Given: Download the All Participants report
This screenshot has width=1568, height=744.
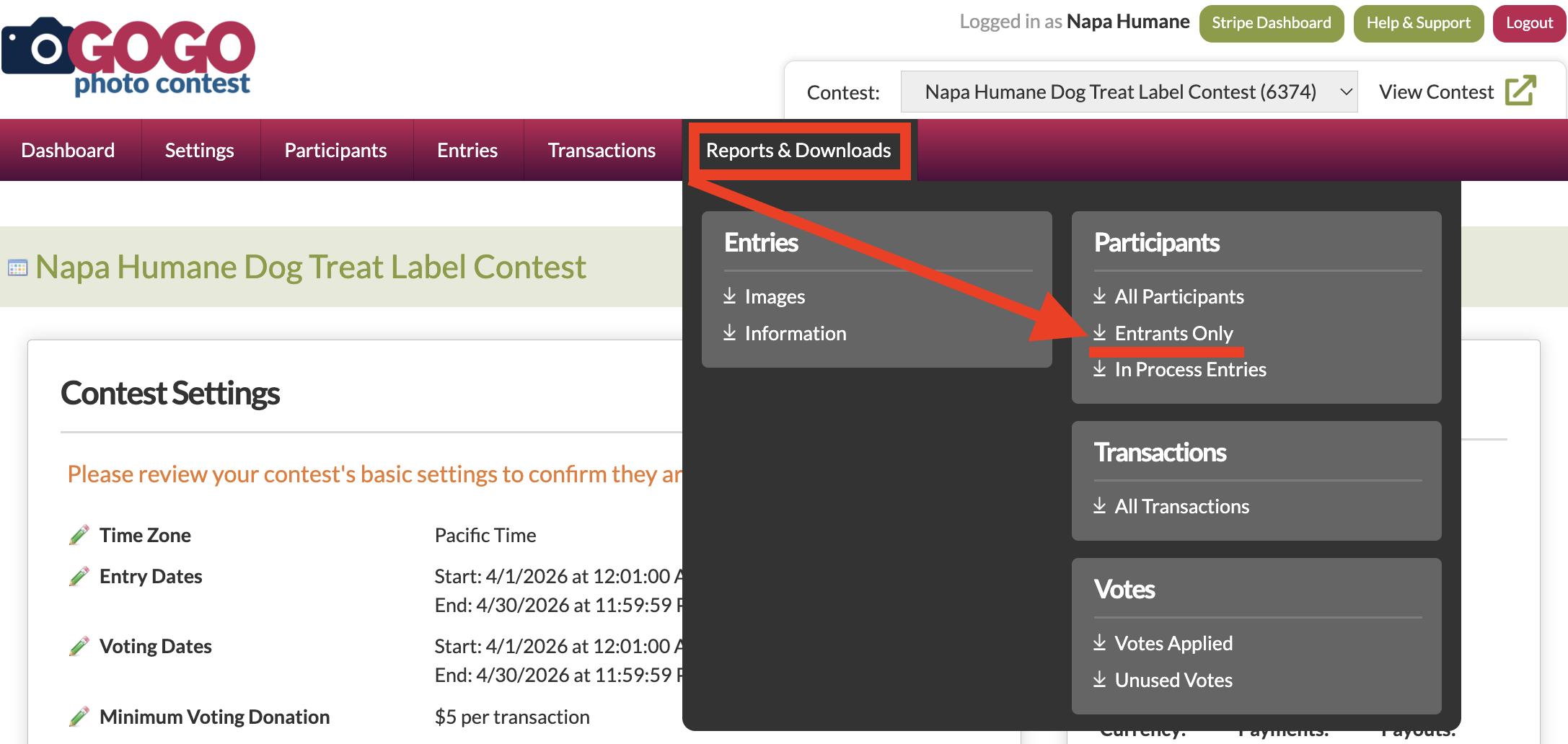Looking at the screenshot, I should 1179,296.
